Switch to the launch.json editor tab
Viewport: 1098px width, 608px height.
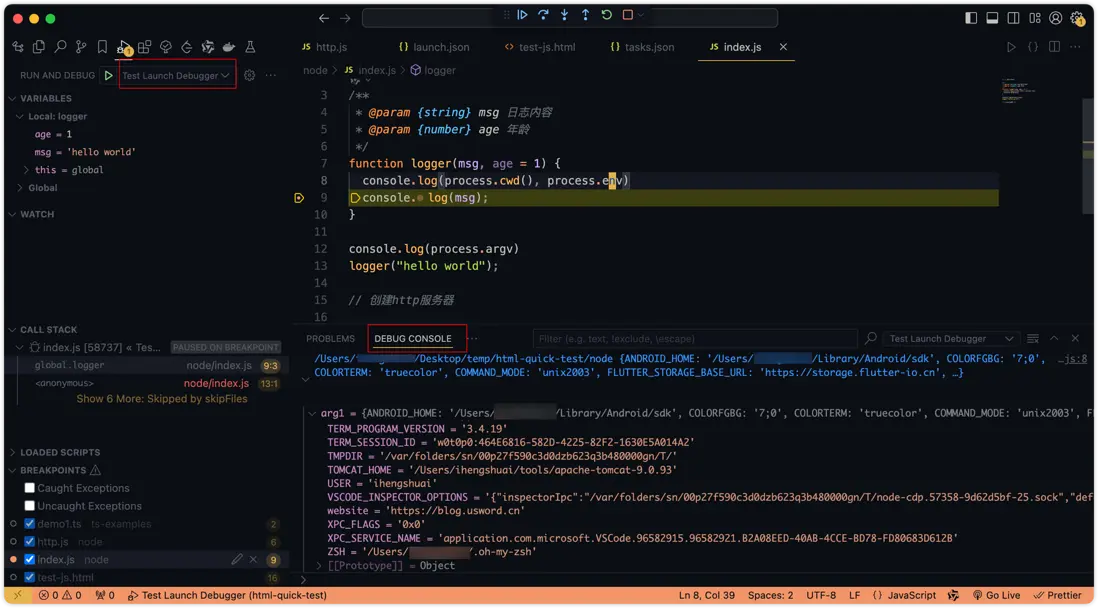click(440, 47)
